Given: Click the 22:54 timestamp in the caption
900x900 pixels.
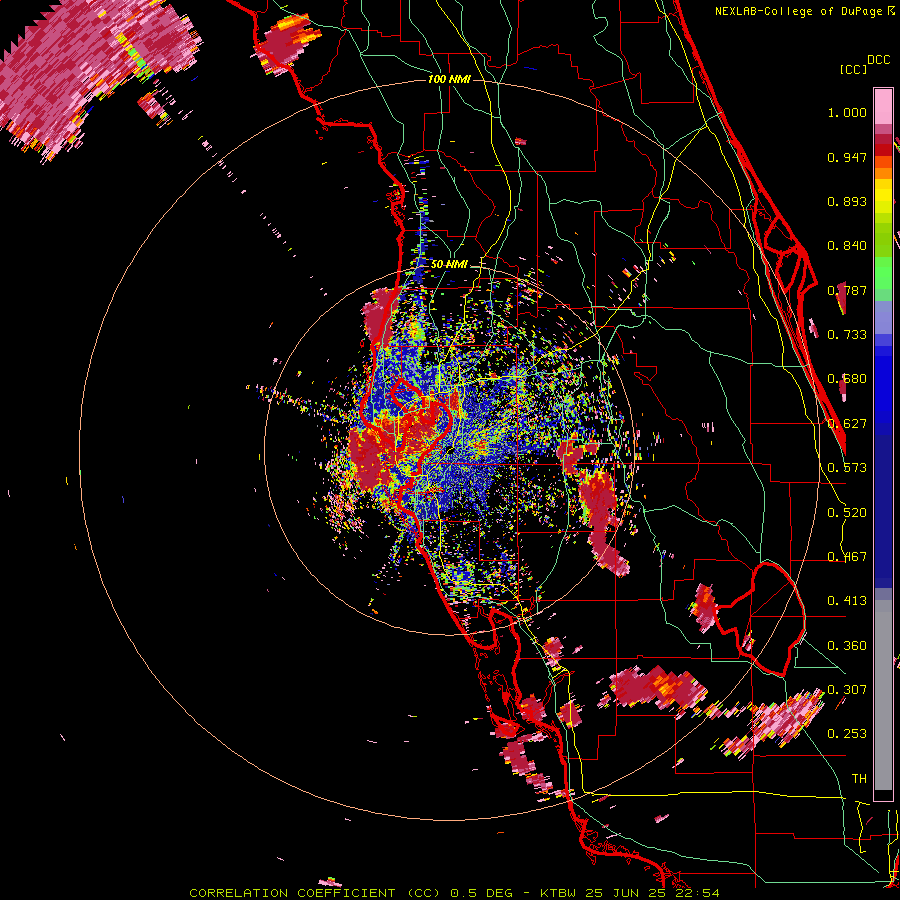Looking at the screenshot, I should pos(699,893).
